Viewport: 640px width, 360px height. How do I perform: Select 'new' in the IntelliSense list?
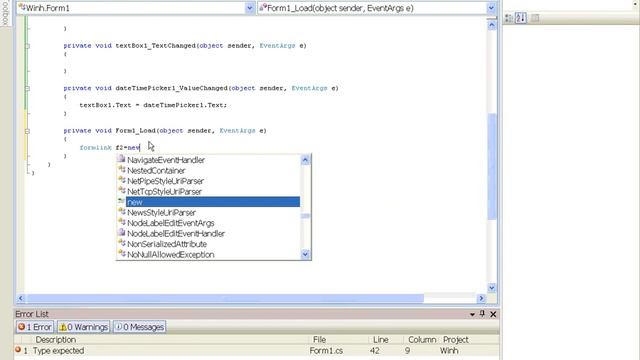tap(213, 202)
